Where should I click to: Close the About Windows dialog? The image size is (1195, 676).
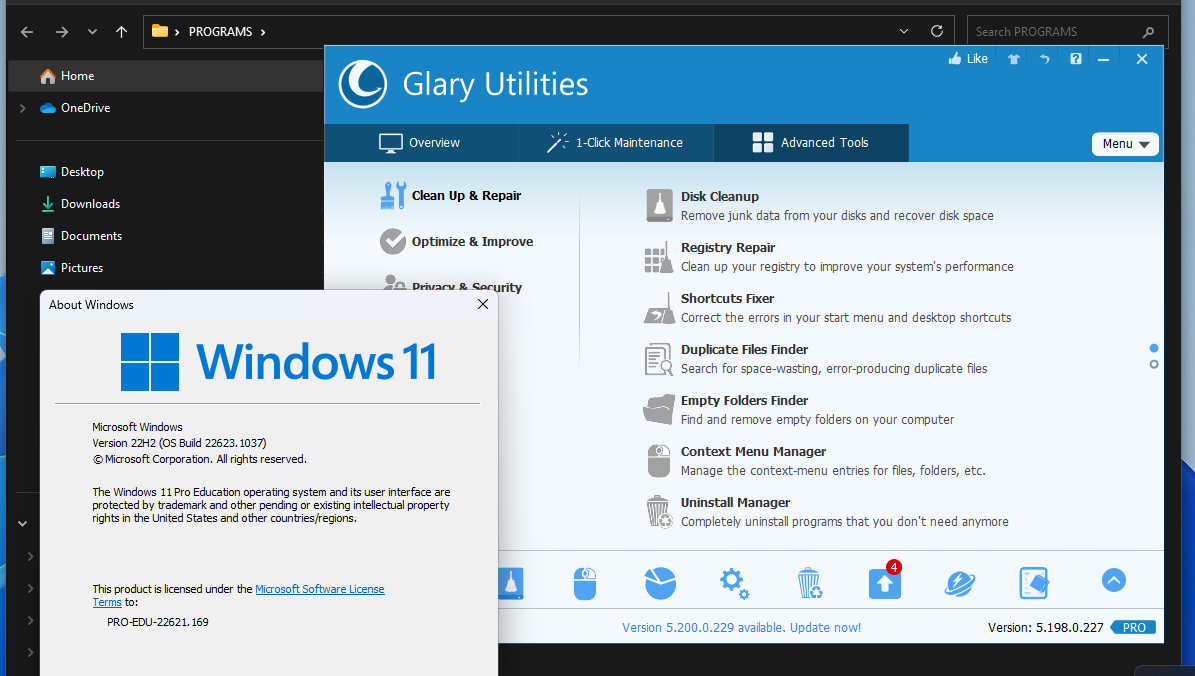482,304
